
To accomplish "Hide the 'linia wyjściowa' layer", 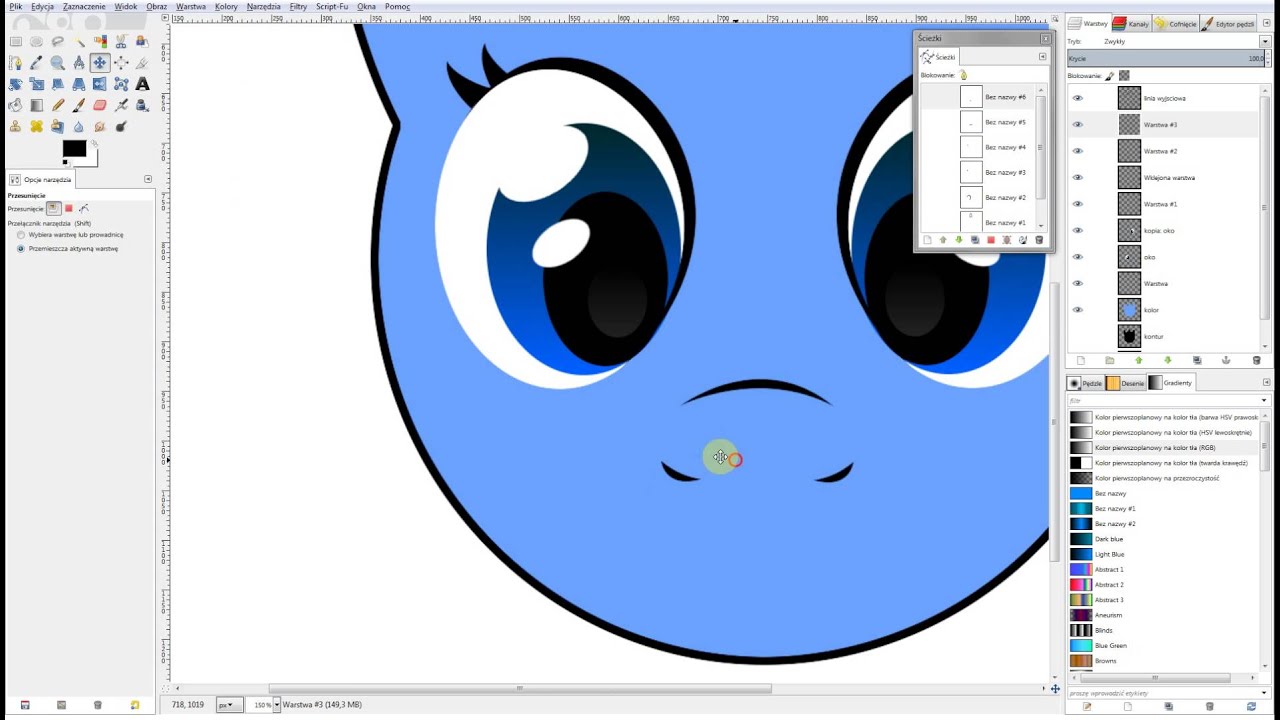I will click(x=1078, y=98).
